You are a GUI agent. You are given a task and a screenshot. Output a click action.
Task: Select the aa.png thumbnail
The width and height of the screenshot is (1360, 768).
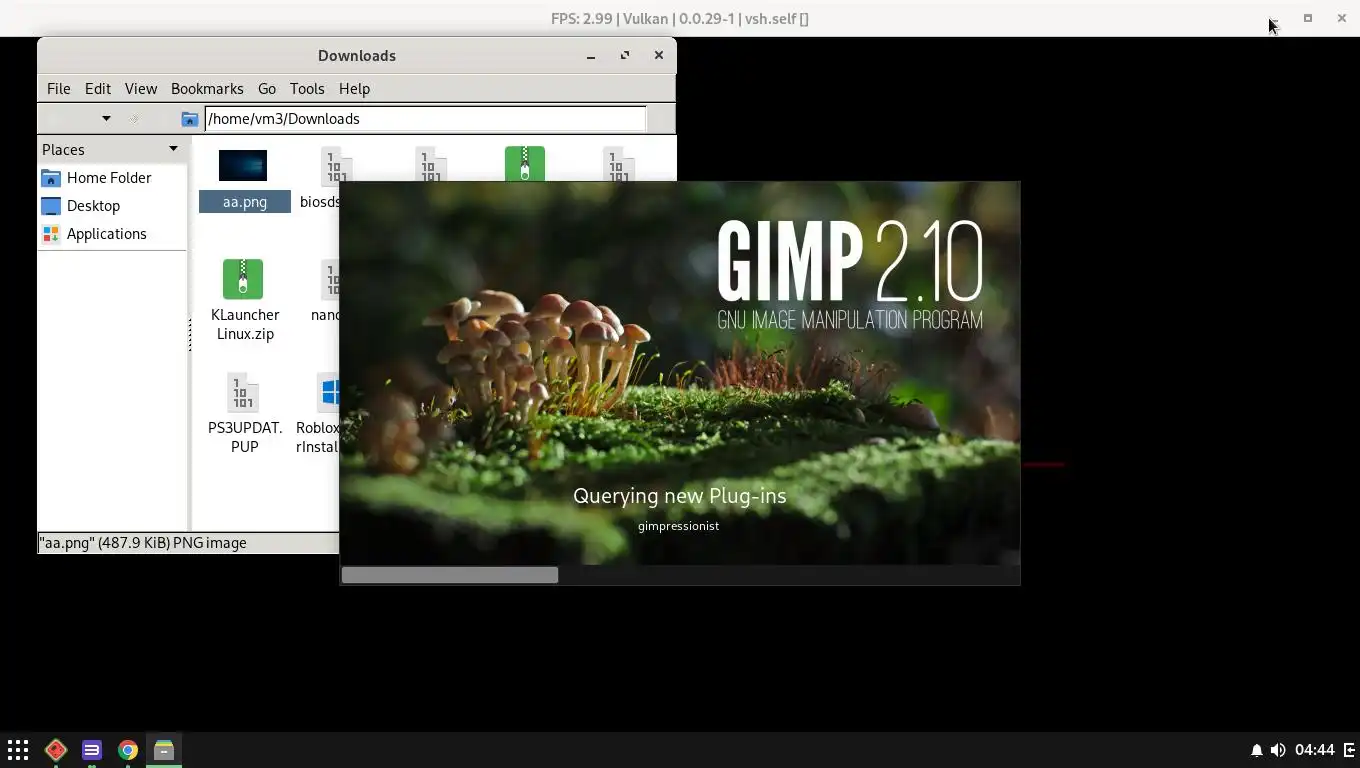coord(243,165)
